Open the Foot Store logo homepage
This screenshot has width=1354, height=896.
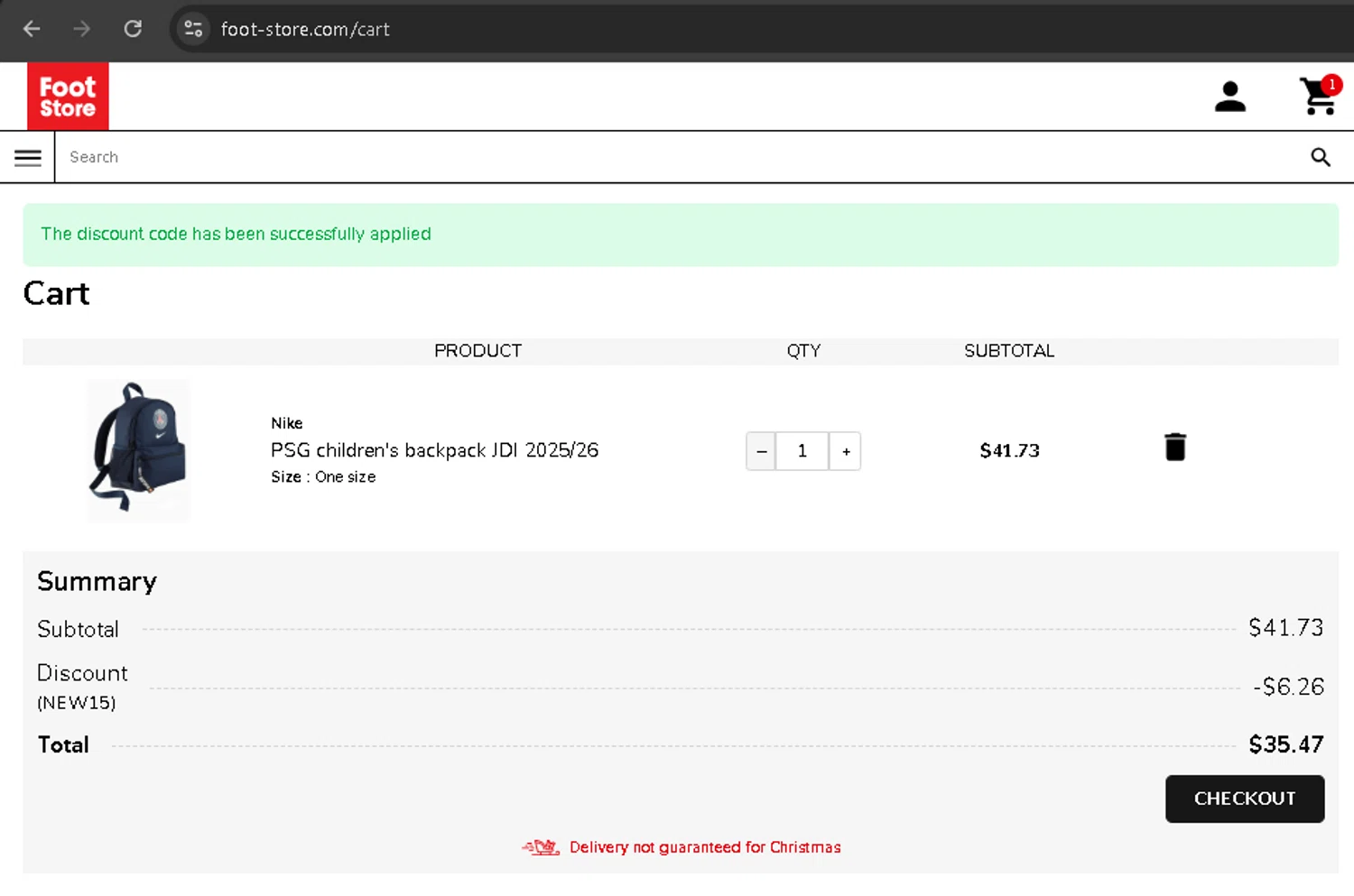coord(68,97)
